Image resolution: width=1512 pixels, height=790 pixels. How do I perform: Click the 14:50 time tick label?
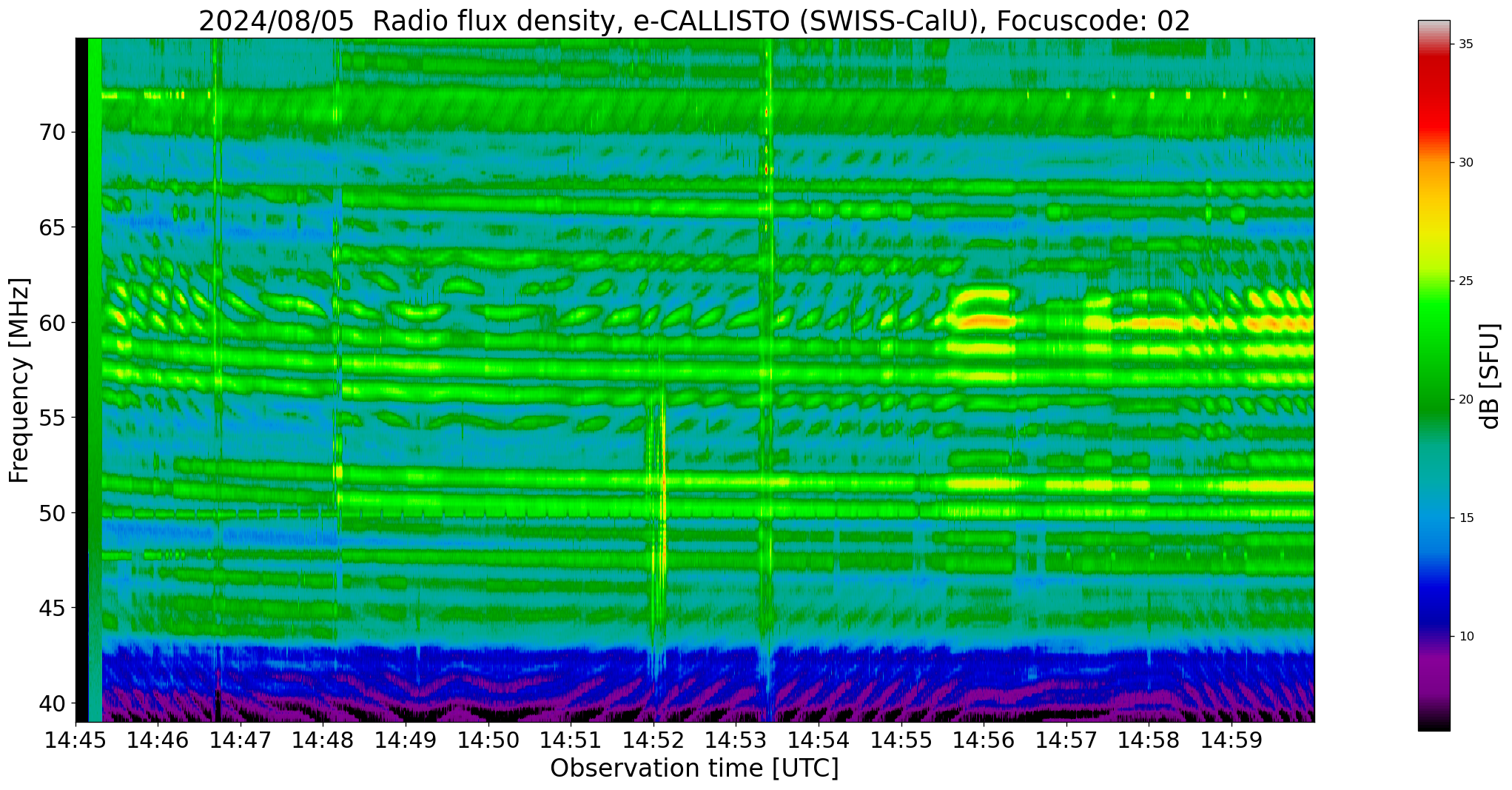click(x=488, y=740)
